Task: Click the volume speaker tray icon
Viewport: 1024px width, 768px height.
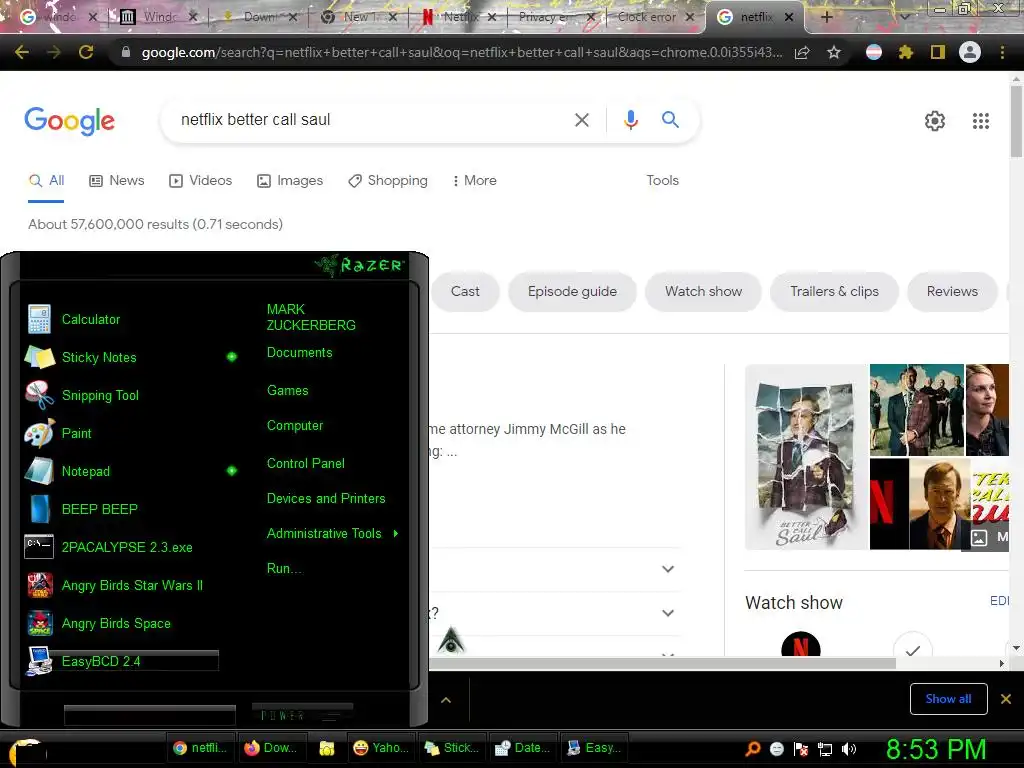Action: (849, 750)
